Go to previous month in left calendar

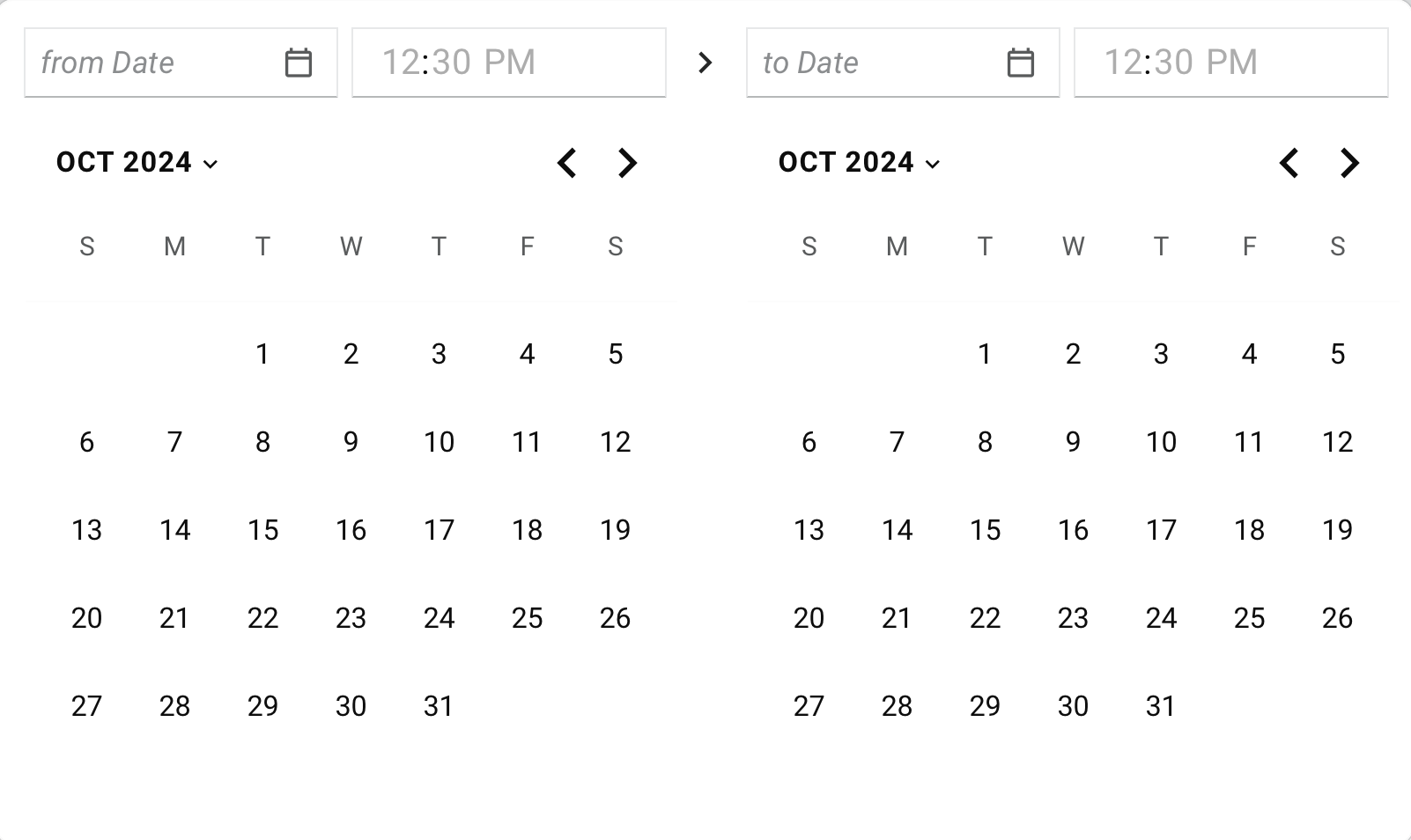(x=567, y=163)
